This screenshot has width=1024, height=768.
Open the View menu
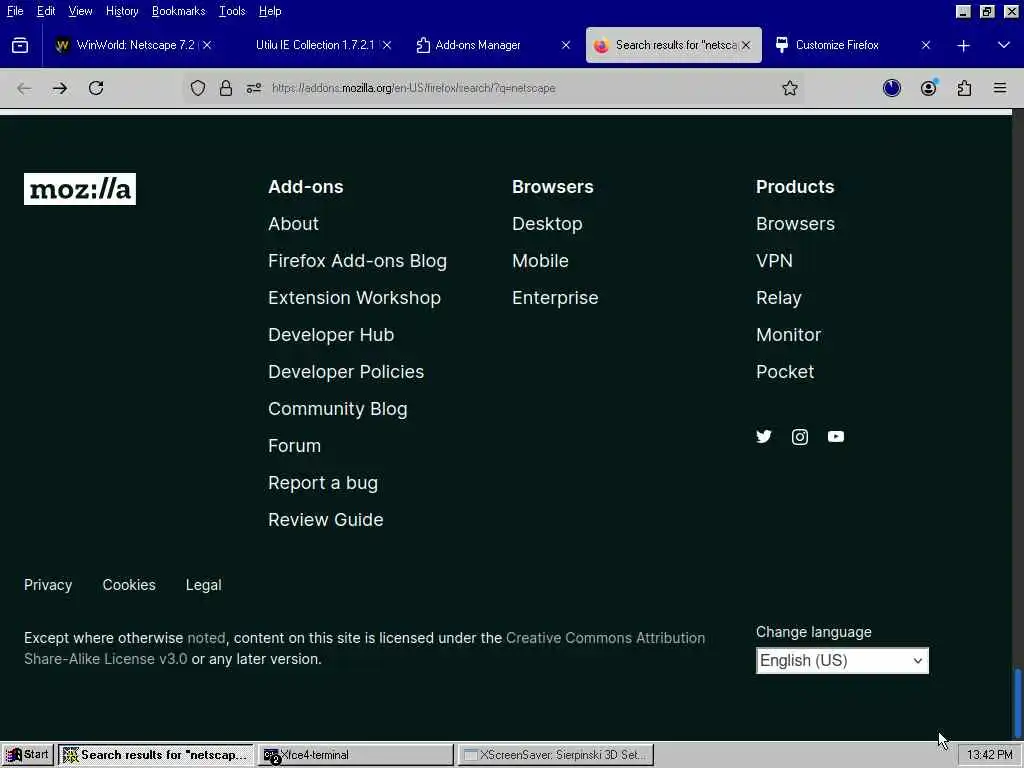(80, 11)
